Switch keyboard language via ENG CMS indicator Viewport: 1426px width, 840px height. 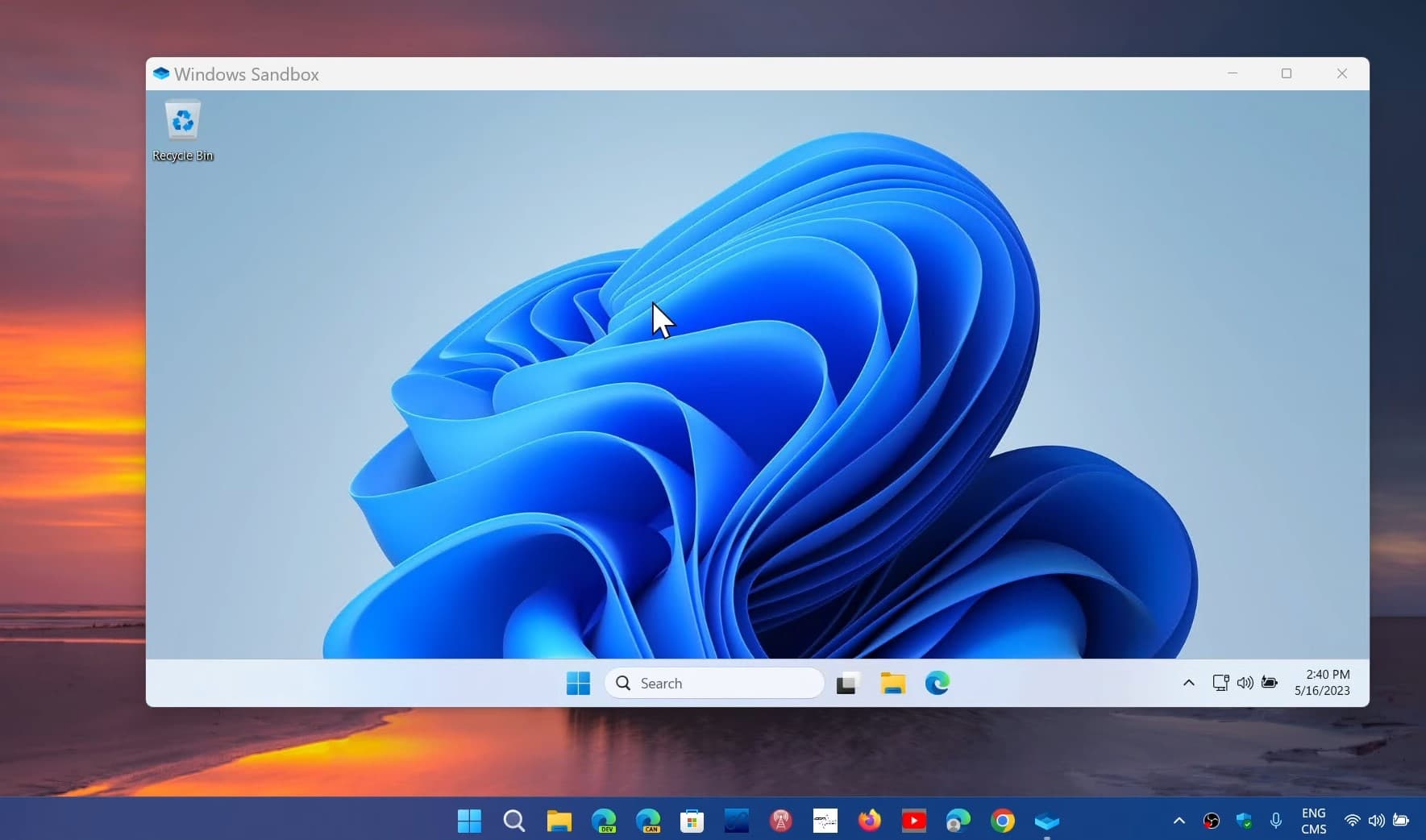click(1314, 821)
